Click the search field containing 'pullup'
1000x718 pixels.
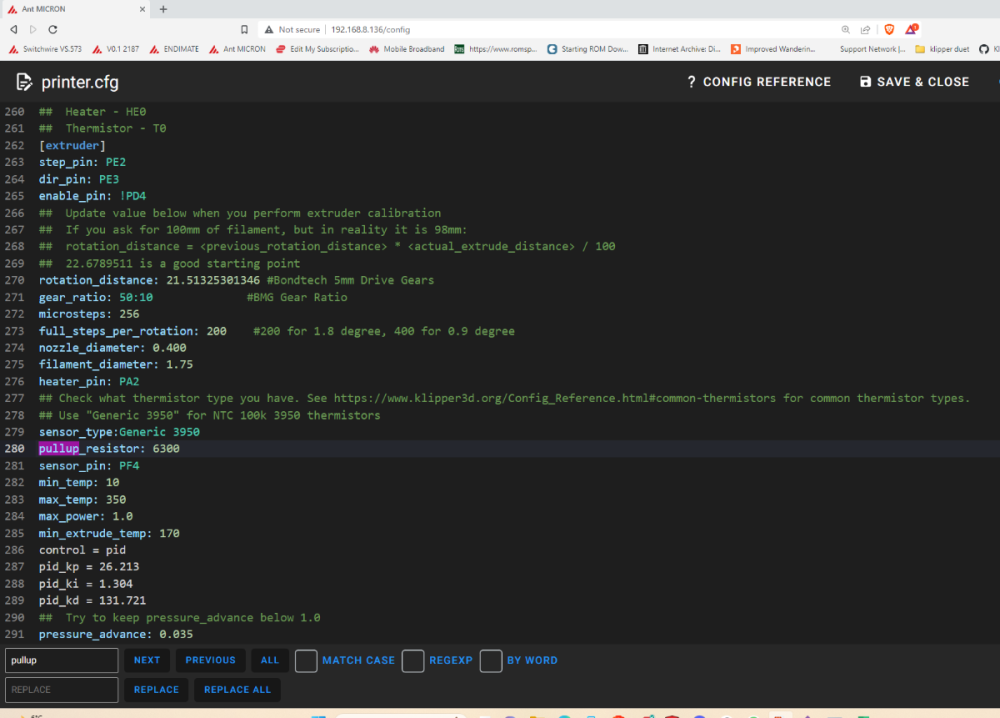(61, 661)
